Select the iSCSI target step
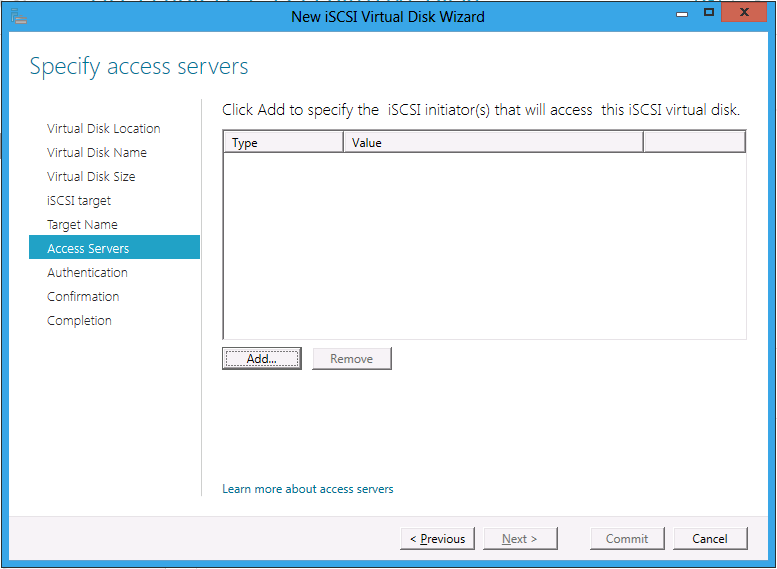The image size is (777, 569). [x=79, y=201]
